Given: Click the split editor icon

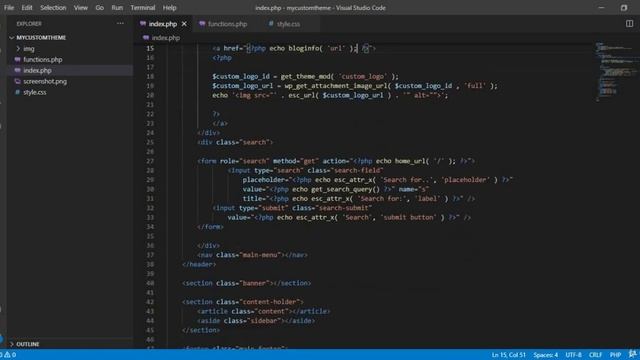Looking at the screenshot, I should (629, 24).
